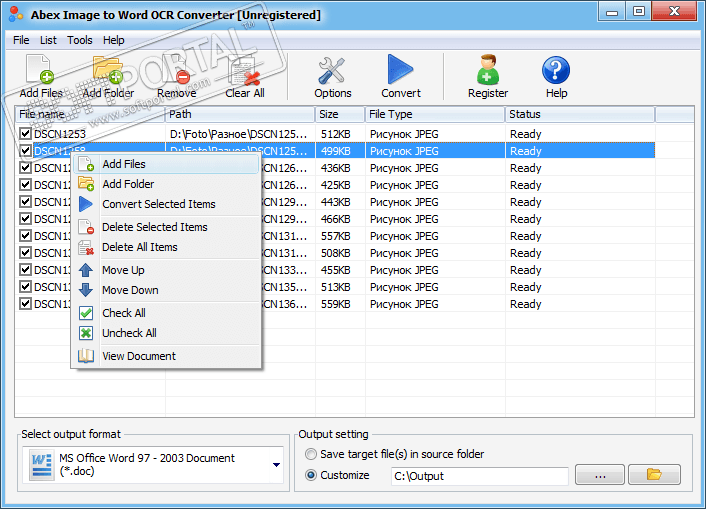Image resolution: width=706 pixels, height=509 pixels.
Task: Toggle the checkbox in the 513KB row
Action: 25,286
